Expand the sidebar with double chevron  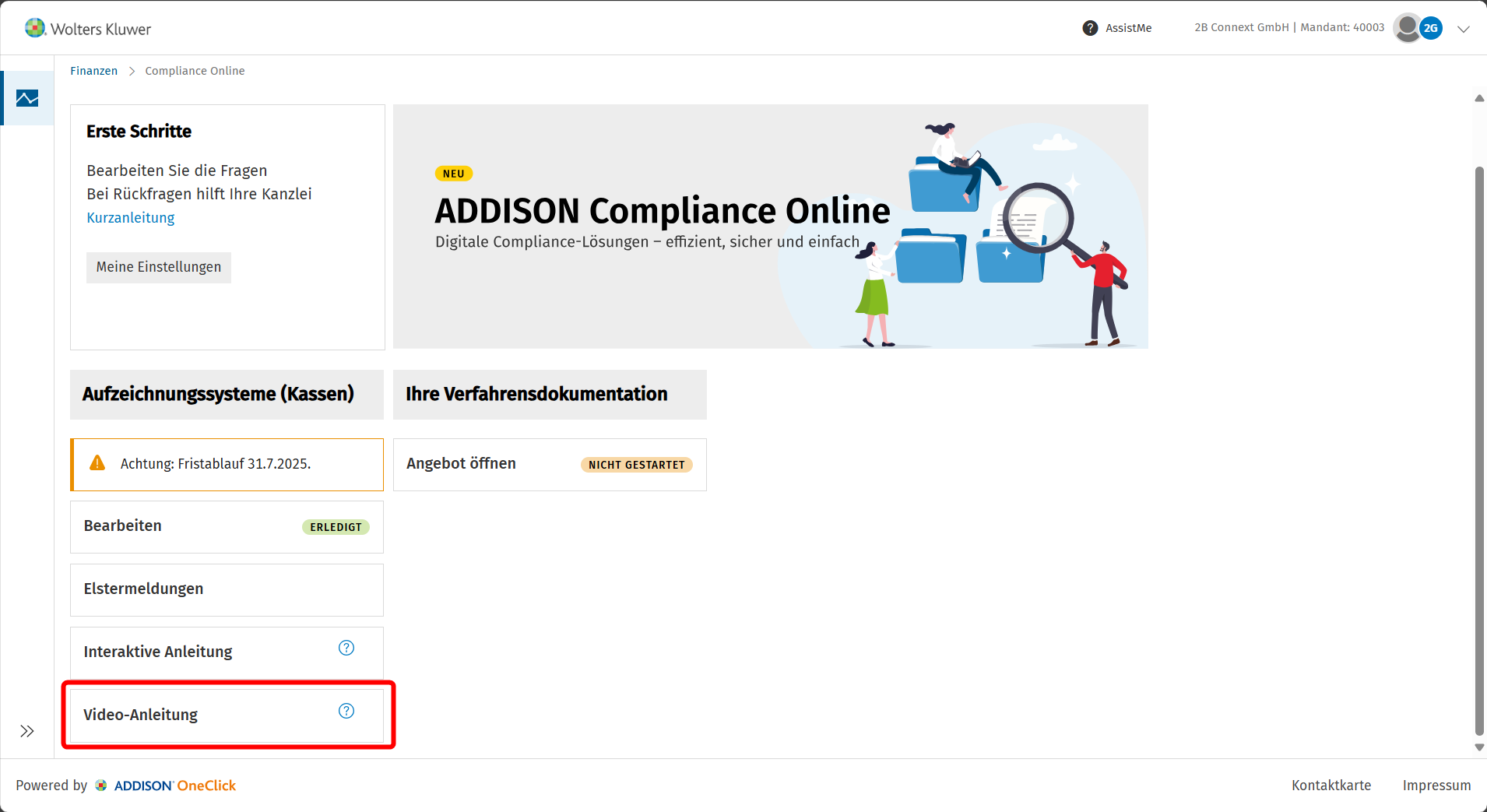pos(27,731)
